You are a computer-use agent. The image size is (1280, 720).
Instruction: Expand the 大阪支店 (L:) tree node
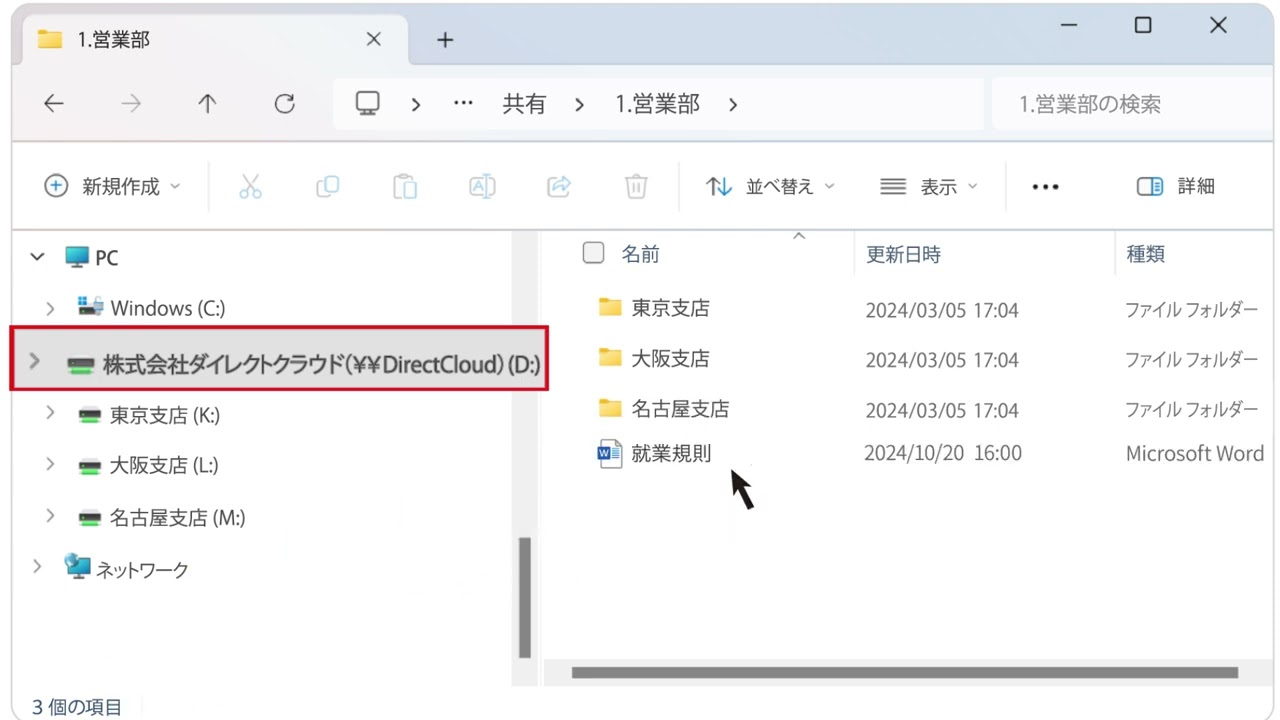pos(50,463)
